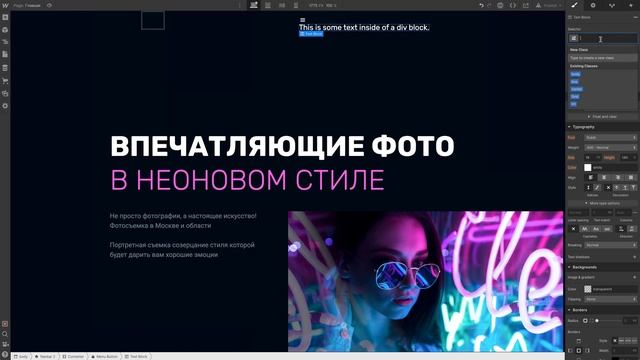Toggle page preview eye icon

pyautogui.click(x=49, y=5)
